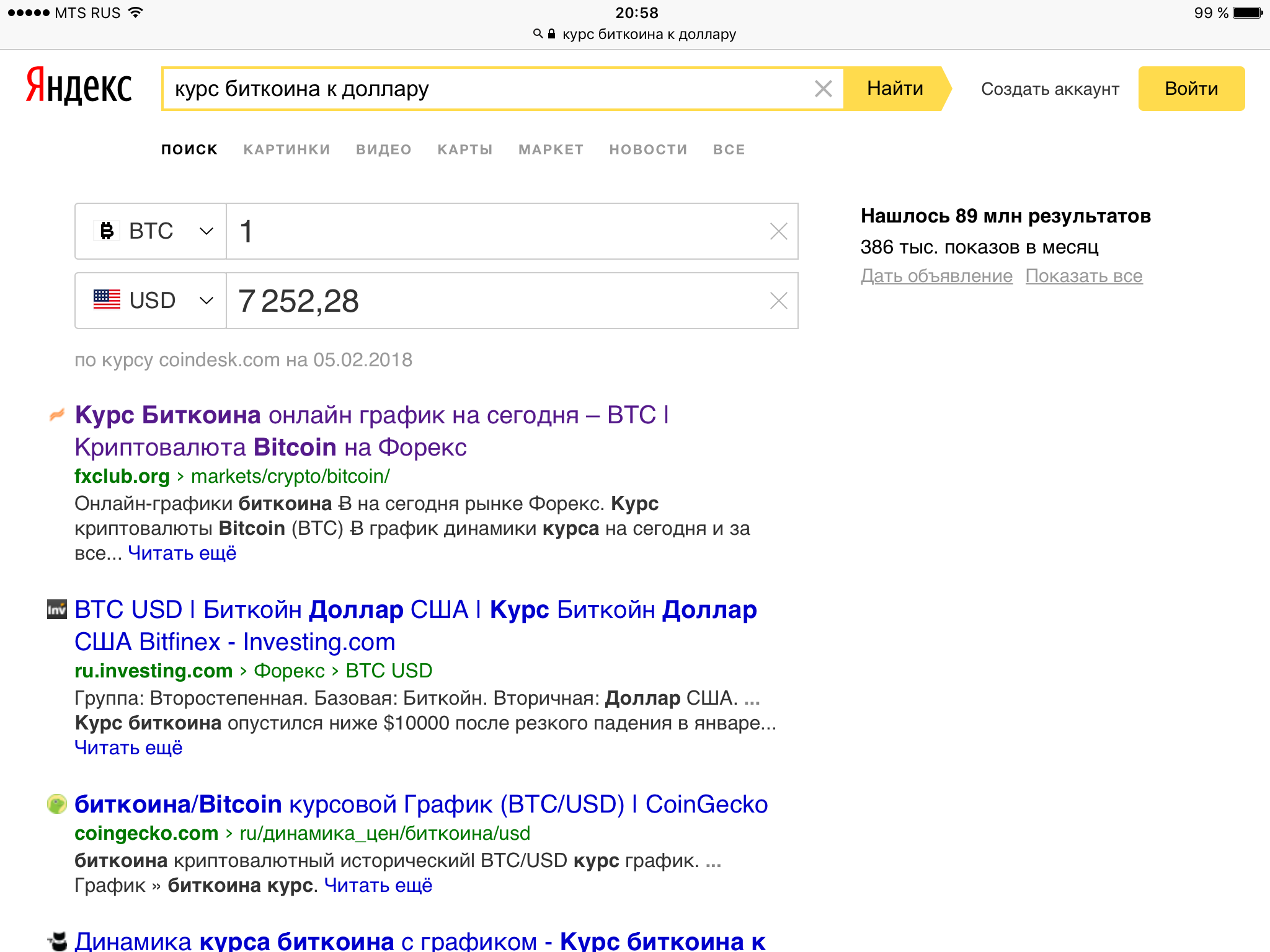Click the favicon of the Динамика курса result
The height and width of the screenshot is (952, 1270).
click(x=57, y=941)
